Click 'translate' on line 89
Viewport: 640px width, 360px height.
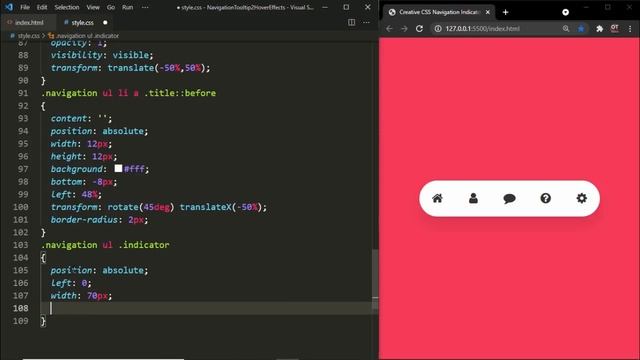131,68
